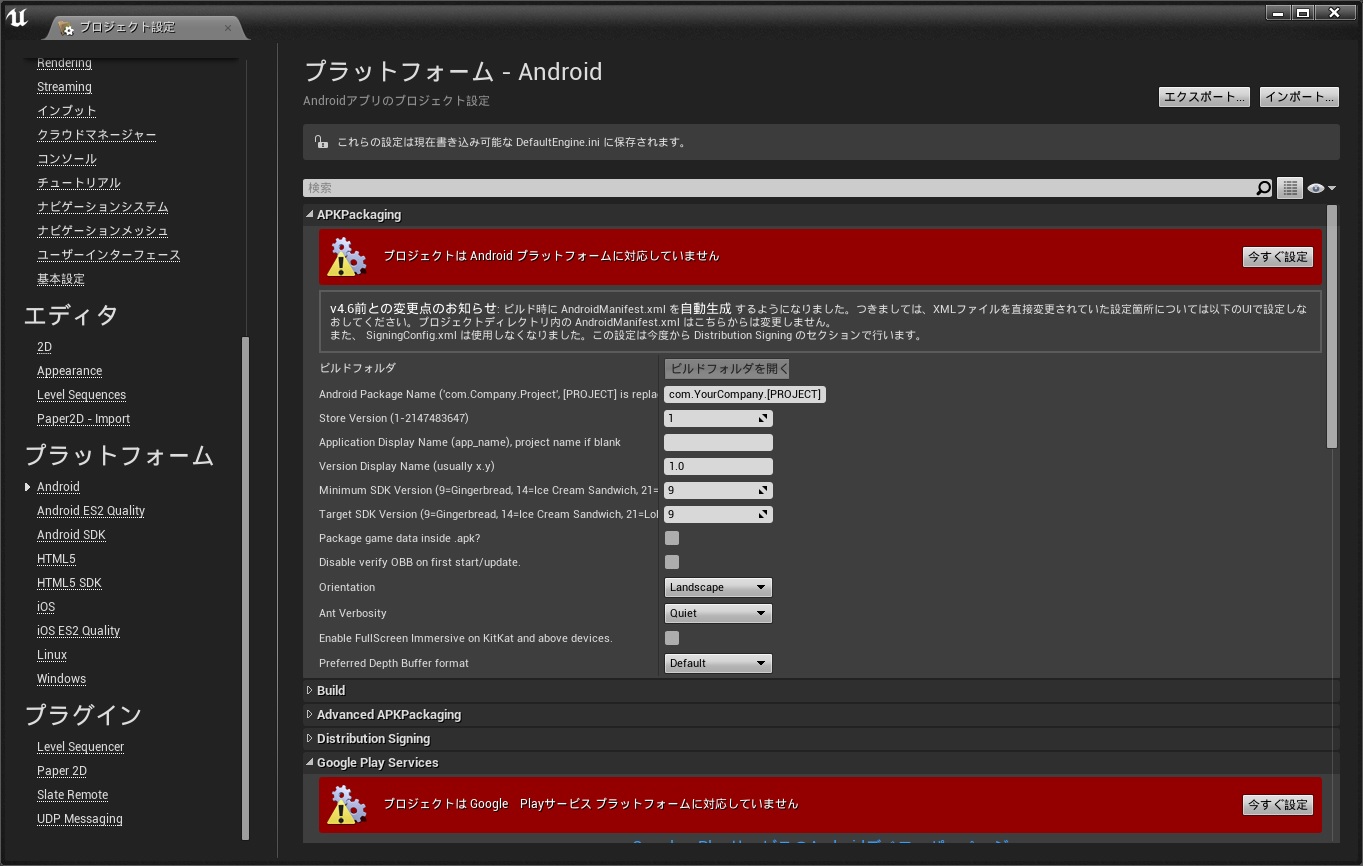This screenshot has width=1363, height=866.
Task: Open Rendering settings in sidebar
Action: click(x=64, y=63)
